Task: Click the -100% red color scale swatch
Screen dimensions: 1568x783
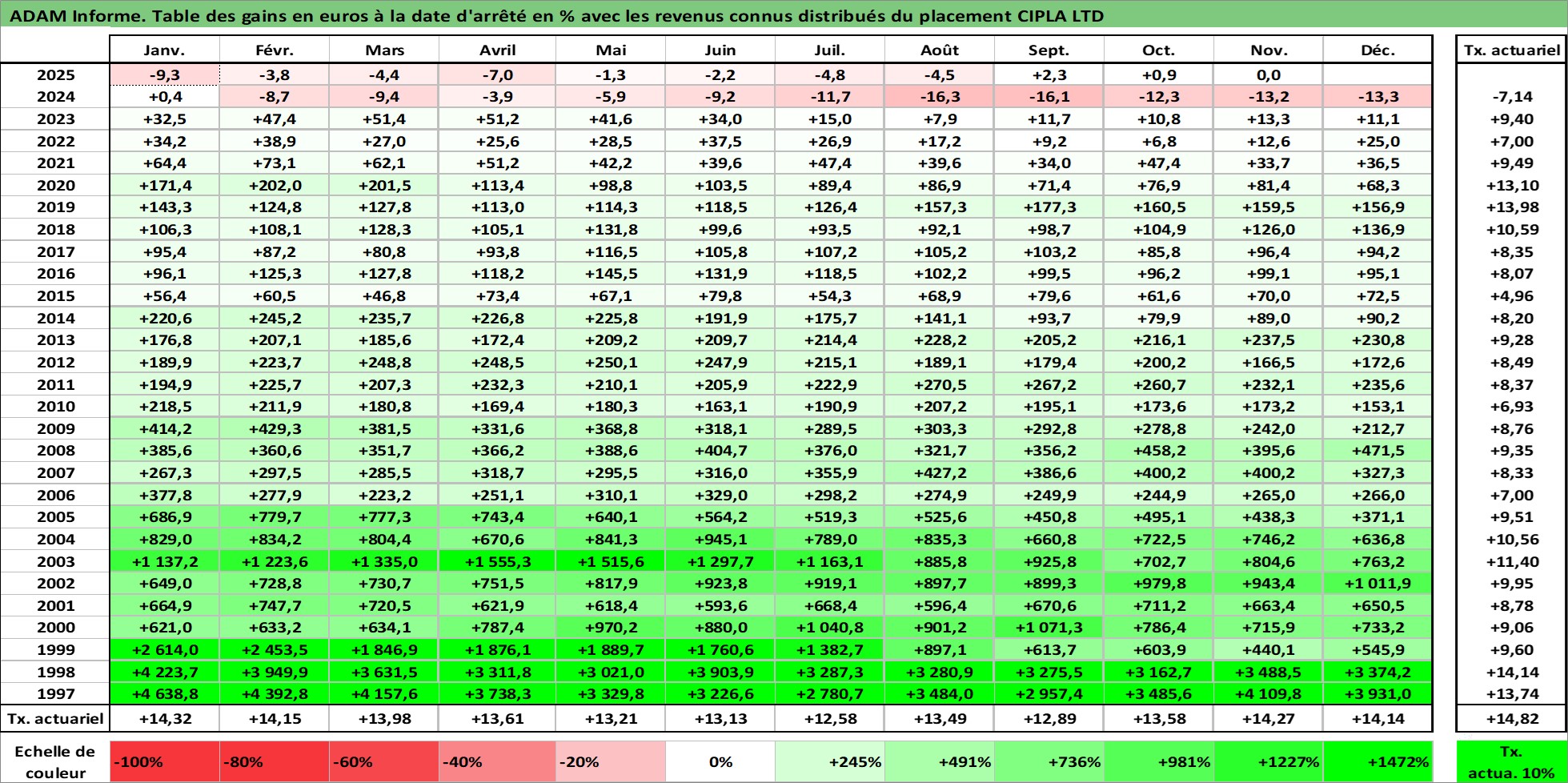Action: coord(164,762)
